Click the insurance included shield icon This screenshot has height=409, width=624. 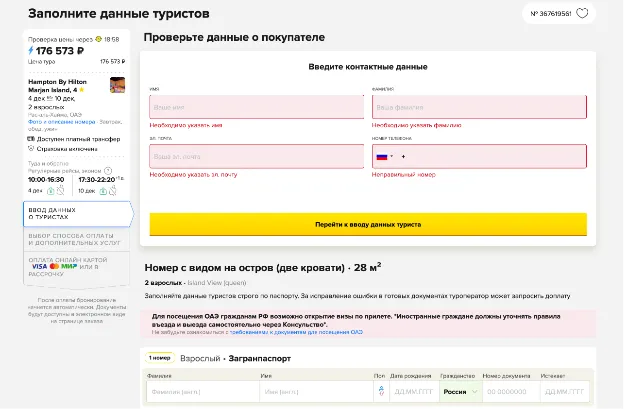30,147
